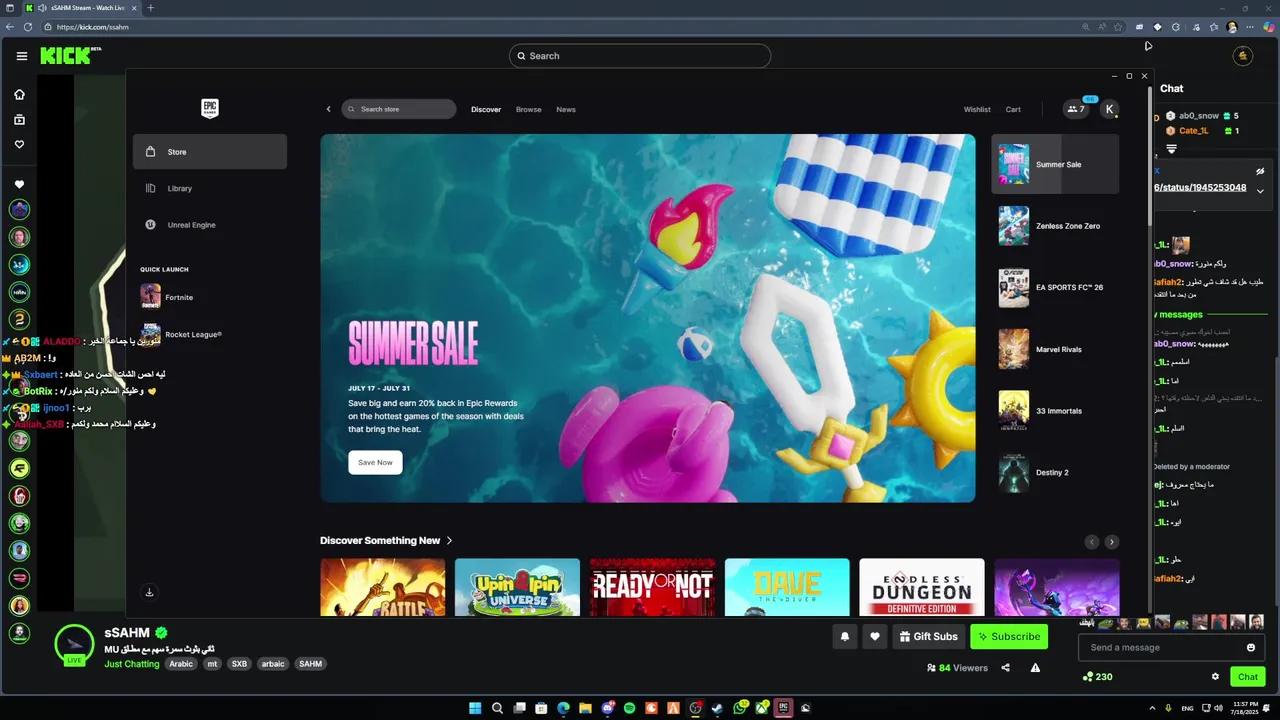Image resolution: width=1280 pixels, height=720 pixels.
Task: Click the Just Chatting category link
Action: tap(132, 664)
